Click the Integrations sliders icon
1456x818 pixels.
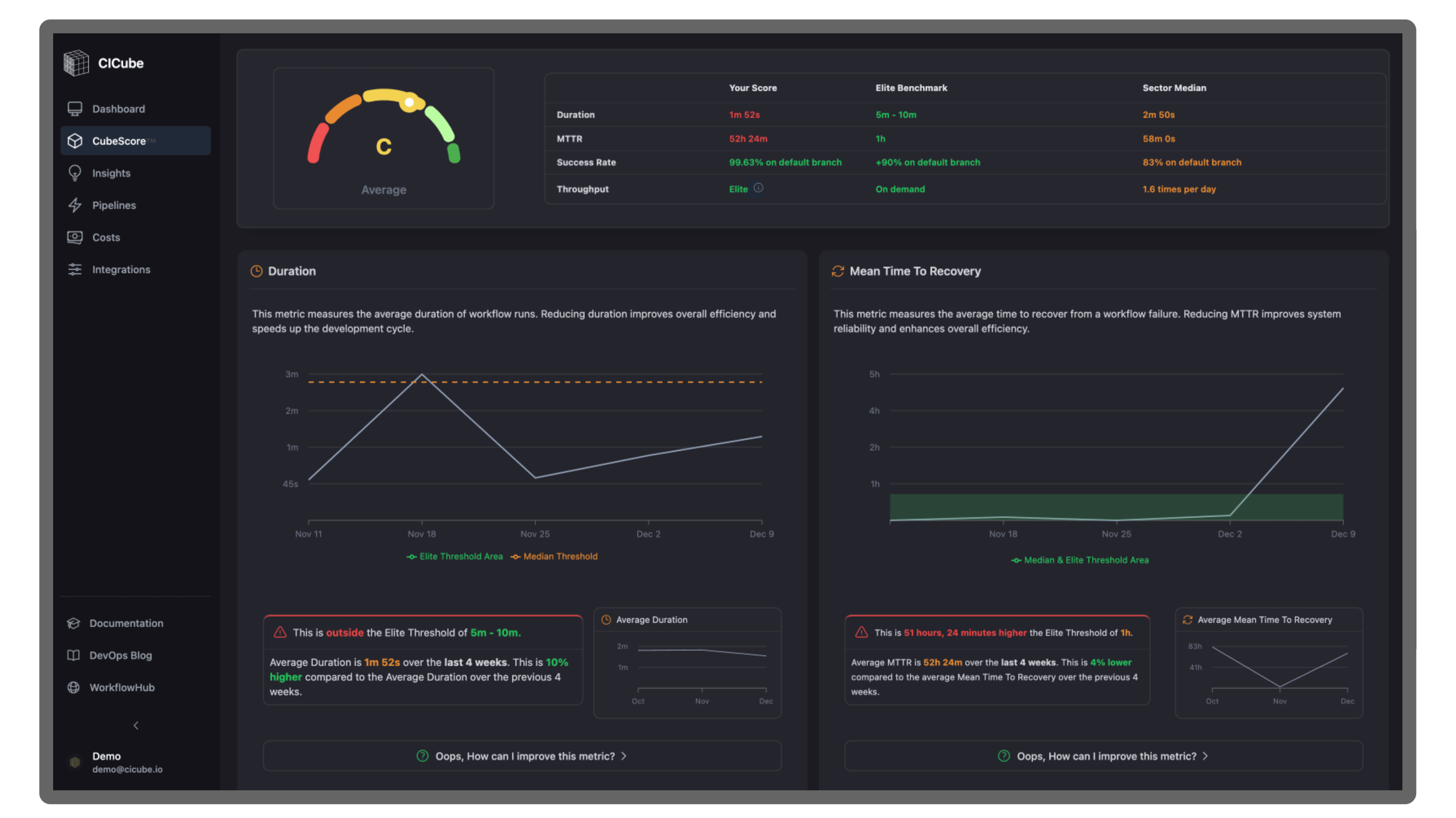(x=75, y=269)
